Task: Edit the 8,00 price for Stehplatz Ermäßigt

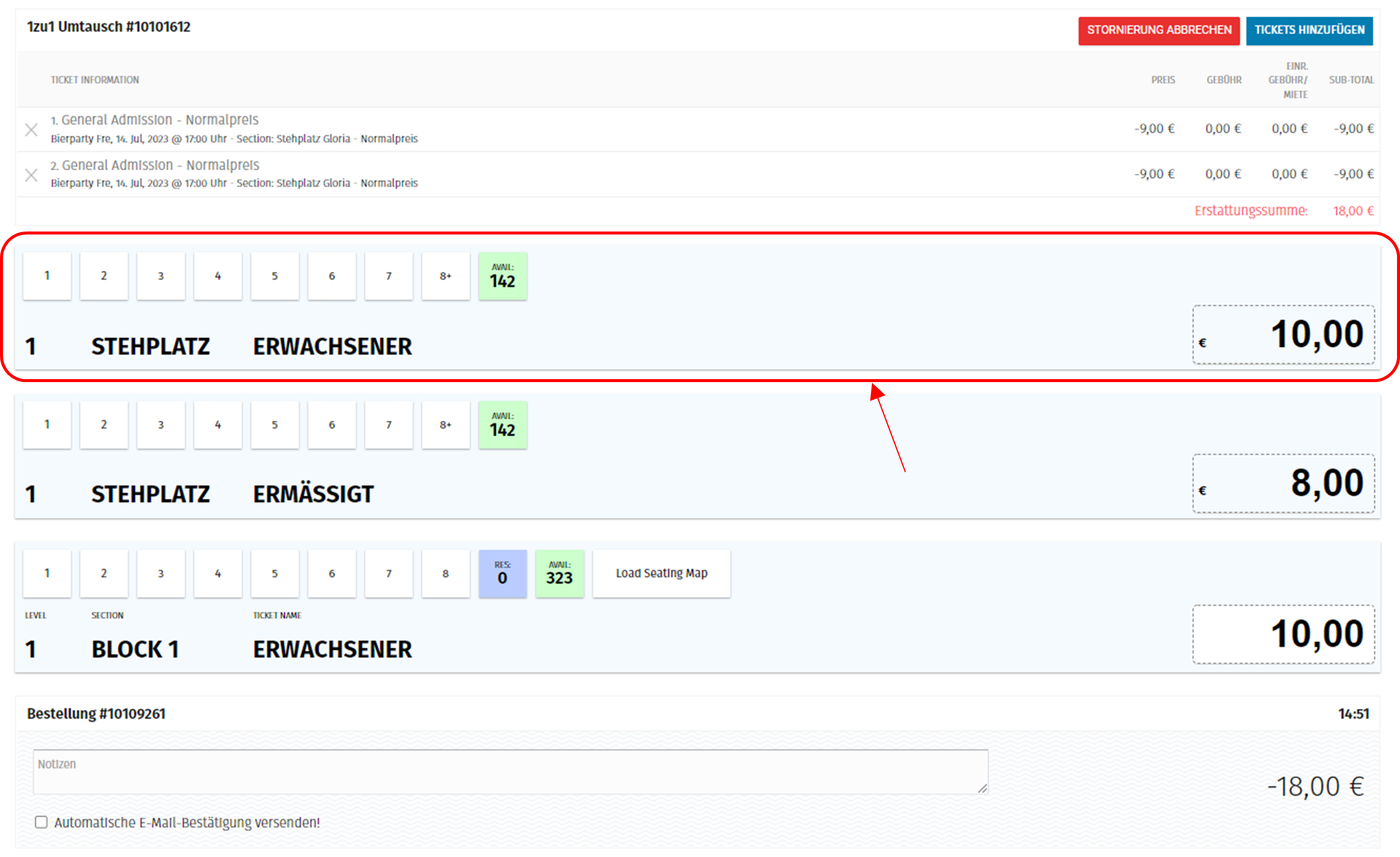Action: tap(1283, 483)
